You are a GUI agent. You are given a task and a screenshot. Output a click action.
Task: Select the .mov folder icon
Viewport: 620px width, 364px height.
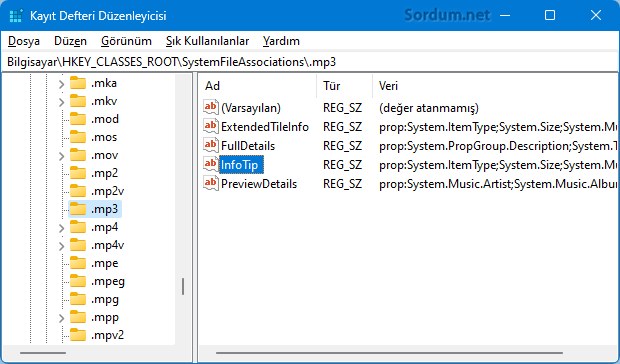click(78, 155)
